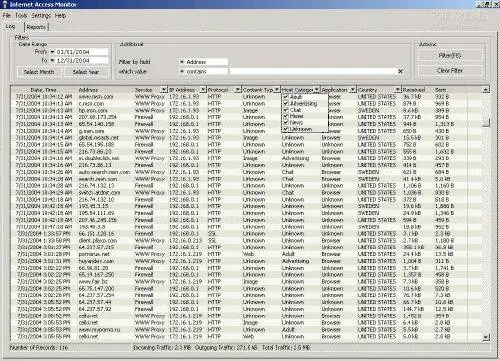Screen dimensions: 500x361
Task: Expand the From date dropdown
Action: [52, 52]
